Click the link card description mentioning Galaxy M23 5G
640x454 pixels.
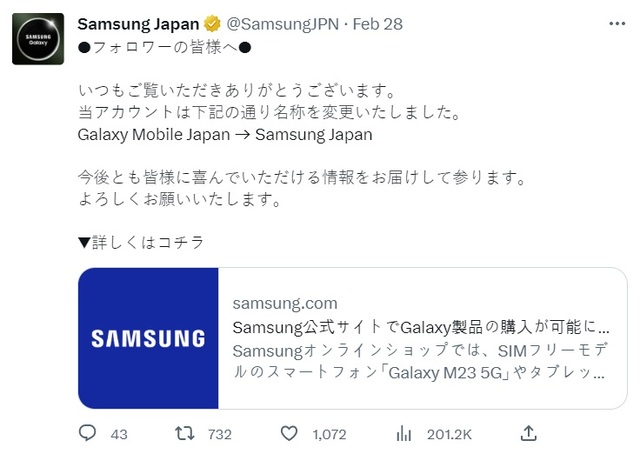(x=420, y=361)
